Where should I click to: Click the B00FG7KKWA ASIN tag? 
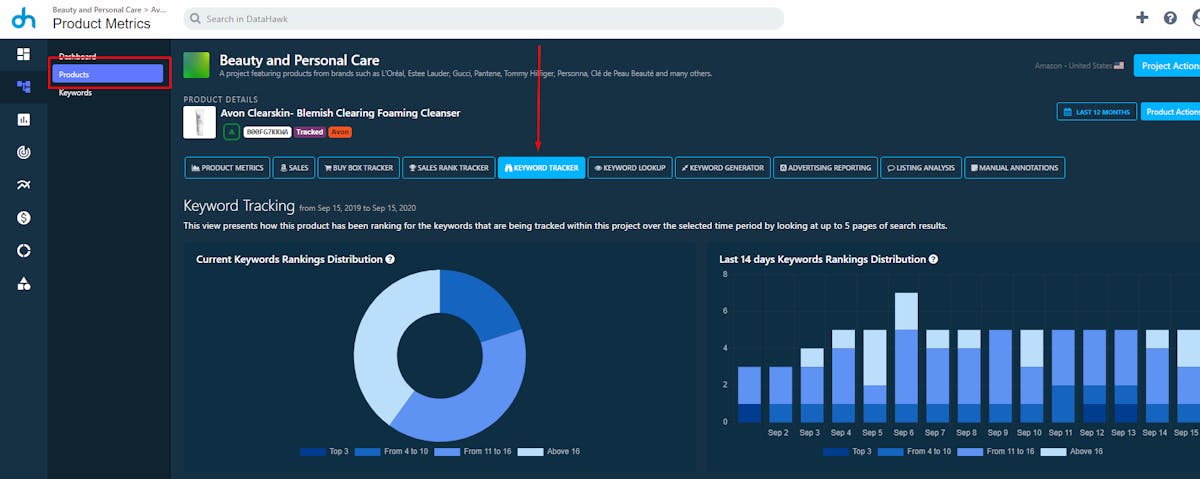click(x=267, y=132)
